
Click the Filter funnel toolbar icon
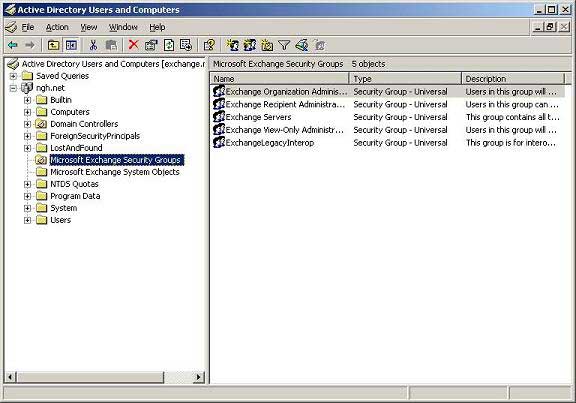click(284, 45)
